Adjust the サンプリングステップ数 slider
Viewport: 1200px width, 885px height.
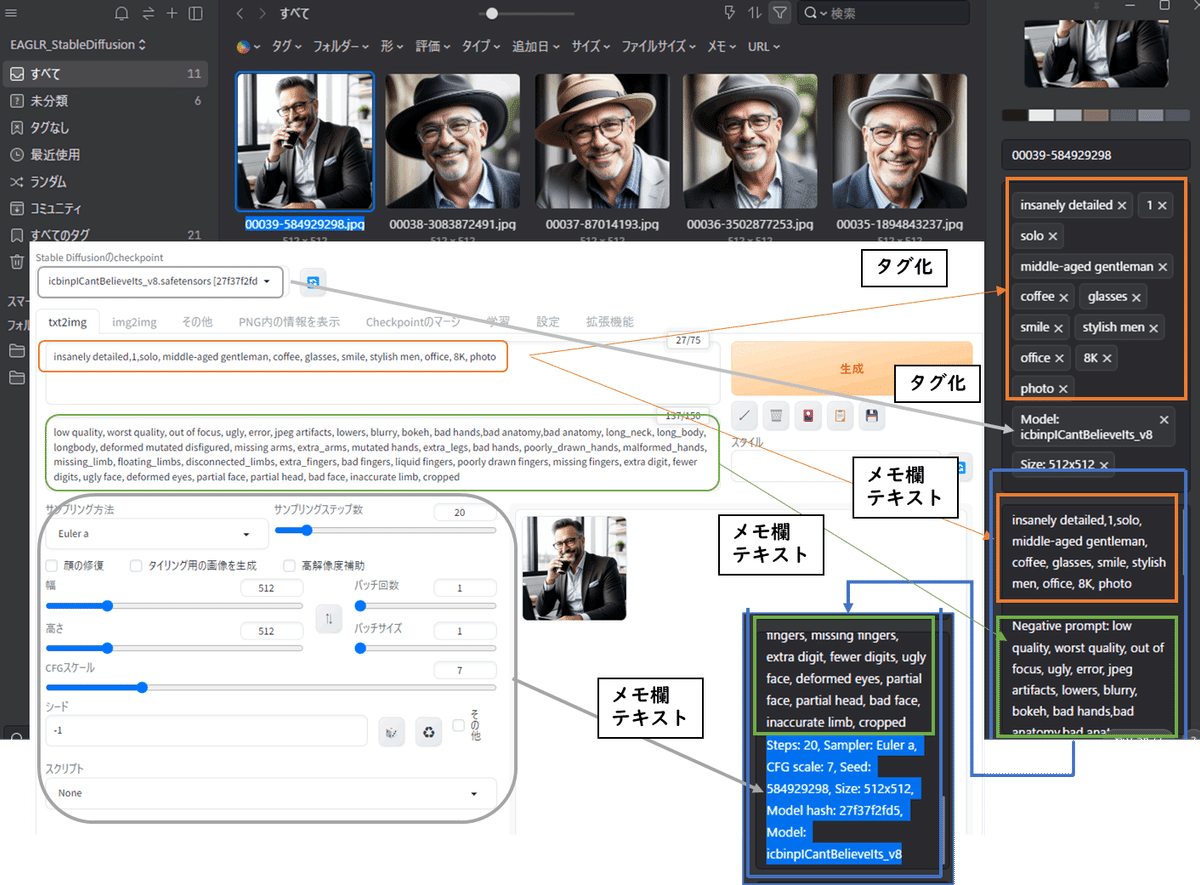tap(385, 530)
